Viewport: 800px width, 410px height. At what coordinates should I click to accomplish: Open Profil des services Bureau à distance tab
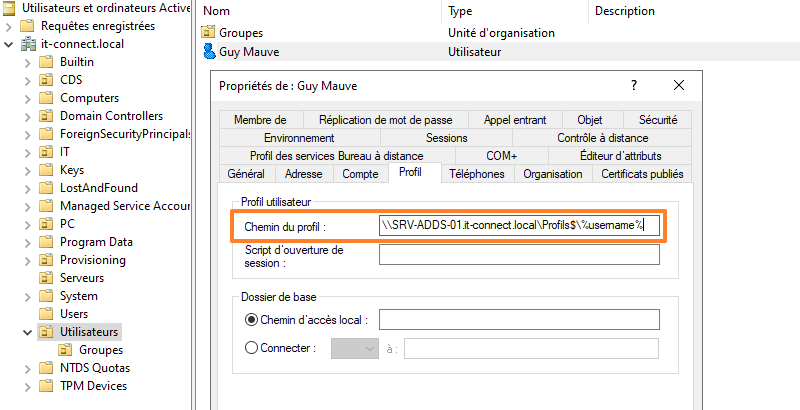pyautogui.click(x=337, y=156)
